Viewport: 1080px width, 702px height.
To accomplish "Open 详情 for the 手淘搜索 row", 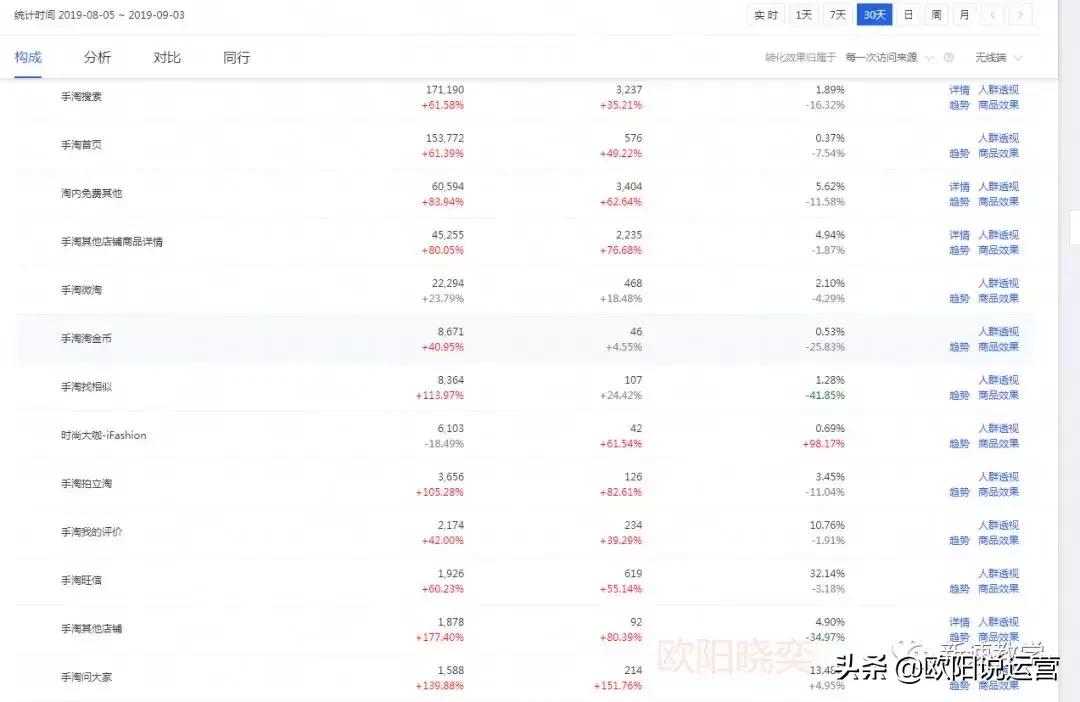I will (958, 89).
